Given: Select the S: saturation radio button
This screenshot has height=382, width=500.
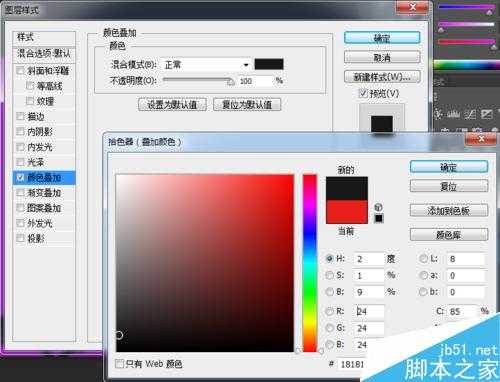Looking at the screenshot, I should (x=329, y=275).
